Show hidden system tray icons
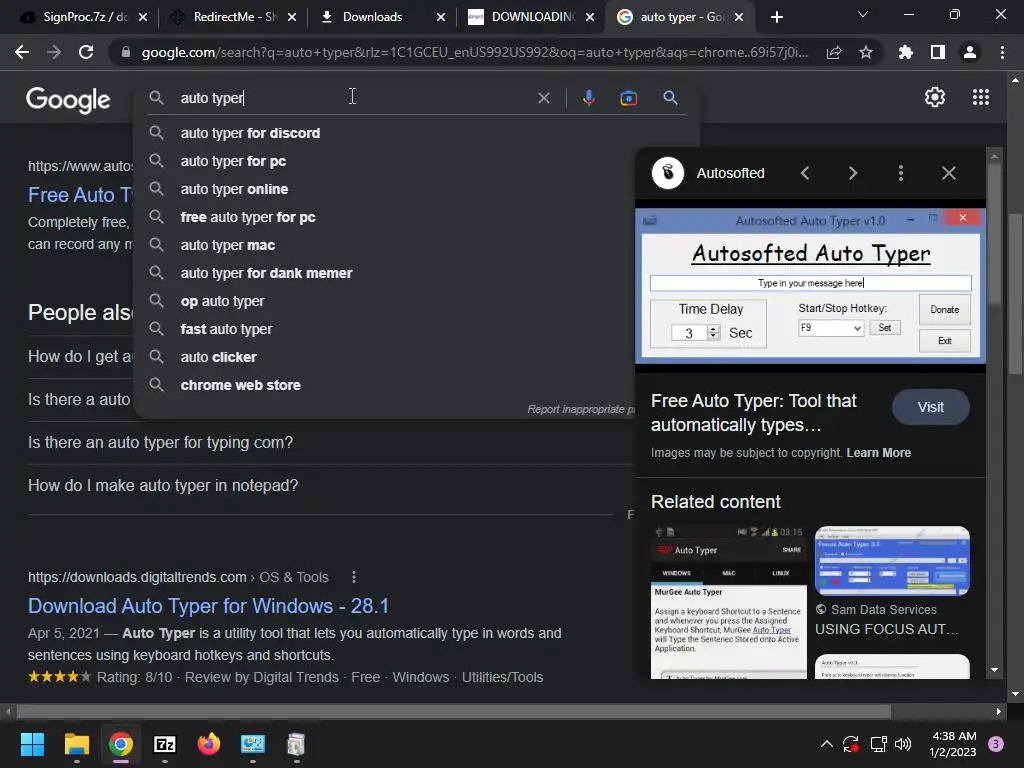The image size is (1024, 768). click(x=826, y=744)
